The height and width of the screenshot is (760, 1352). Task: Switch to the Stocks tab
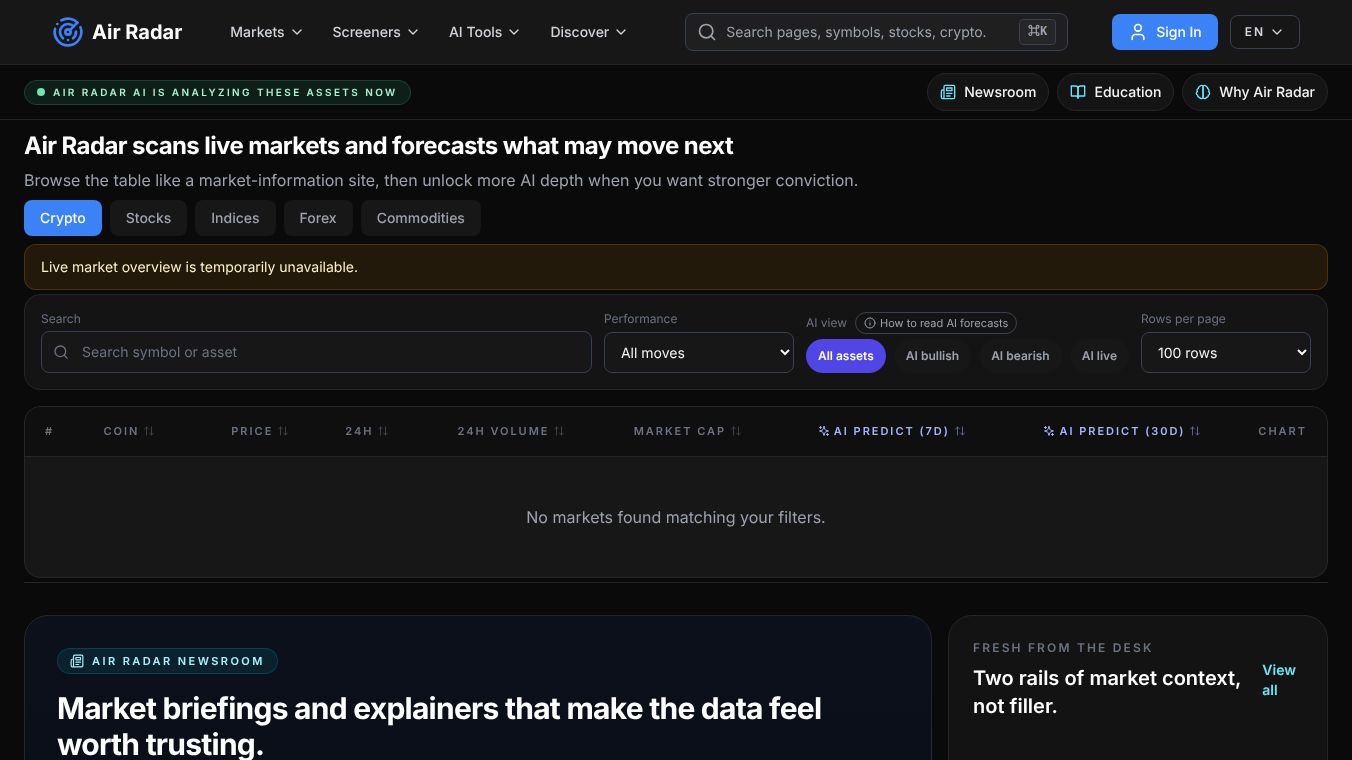[148, 218]
